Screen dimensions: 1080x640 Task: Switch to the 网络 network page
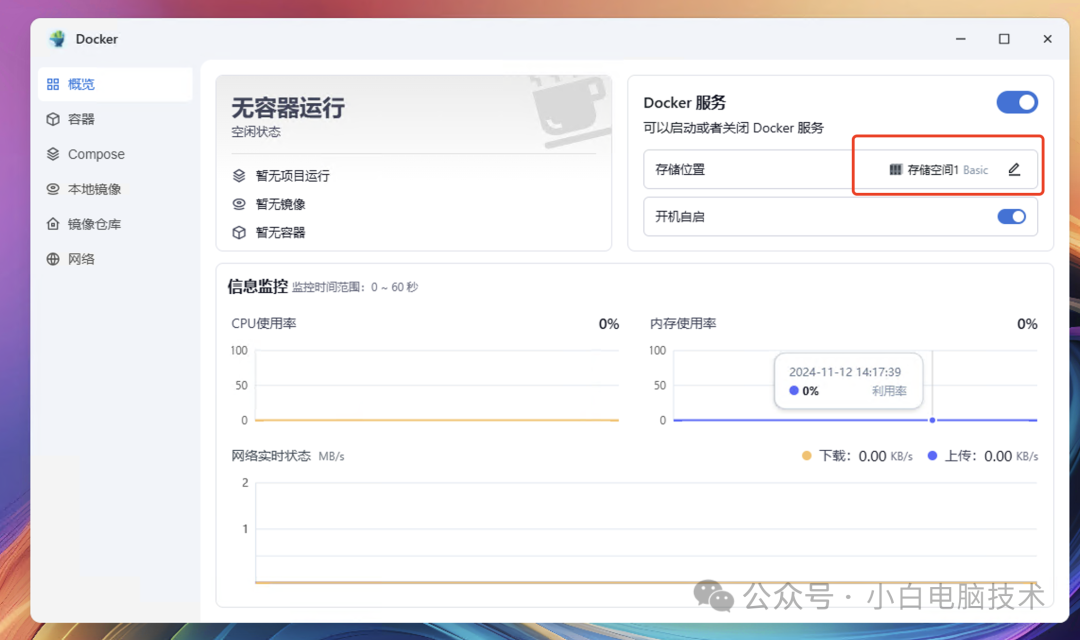pos(115,259)
